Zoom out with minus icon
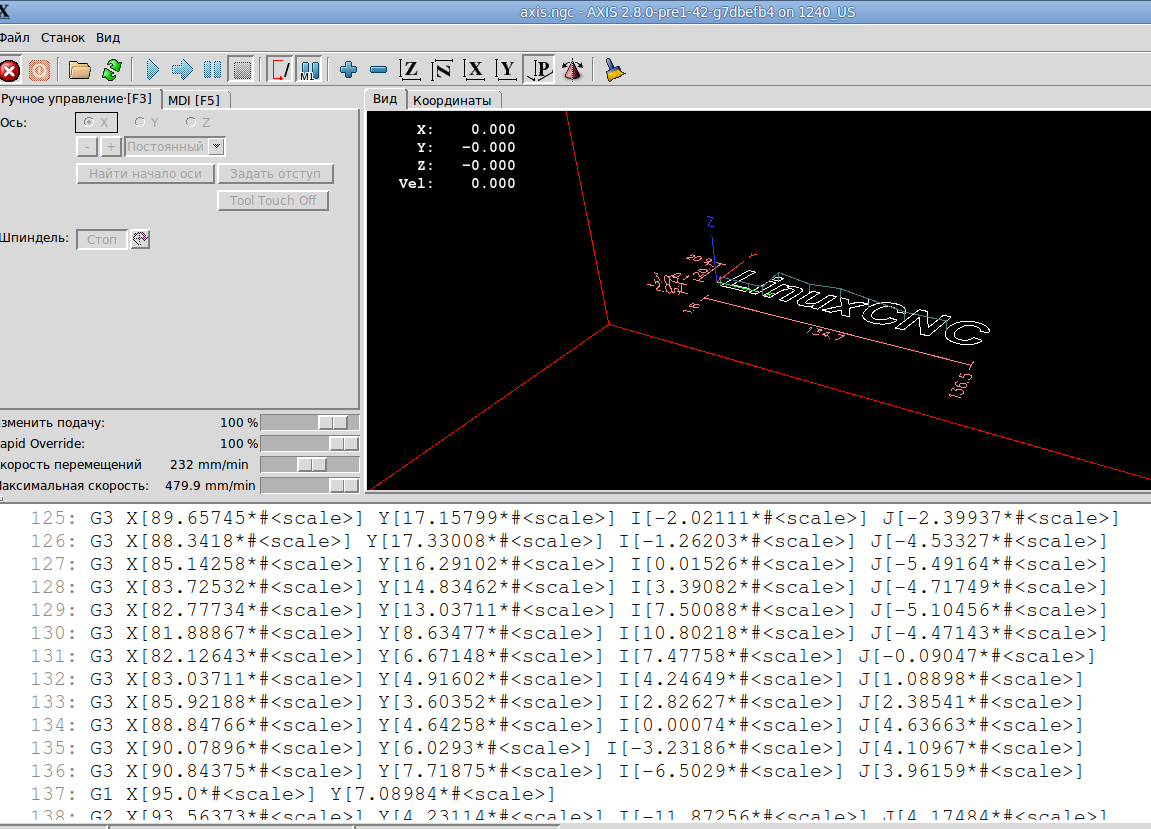 379,70
